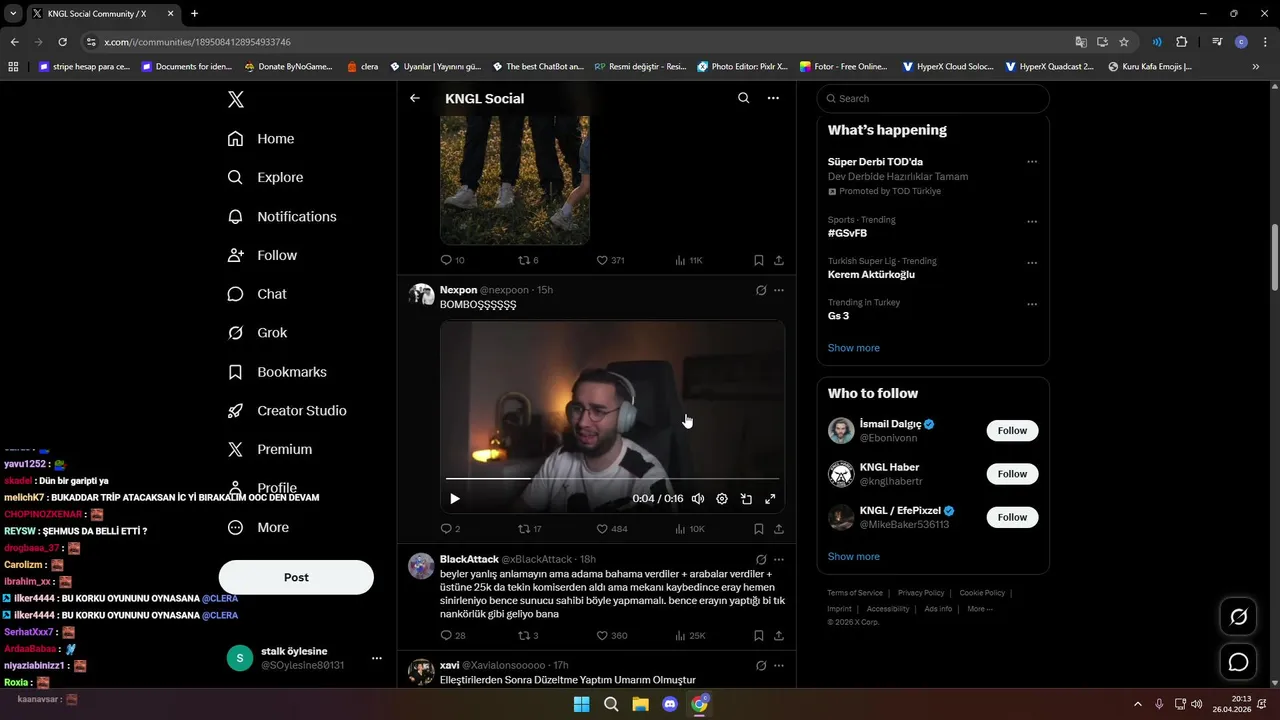This screenshot has width=1280, height=720.
Task: Open xavi post options menu
Action: (x=779, y=665)
